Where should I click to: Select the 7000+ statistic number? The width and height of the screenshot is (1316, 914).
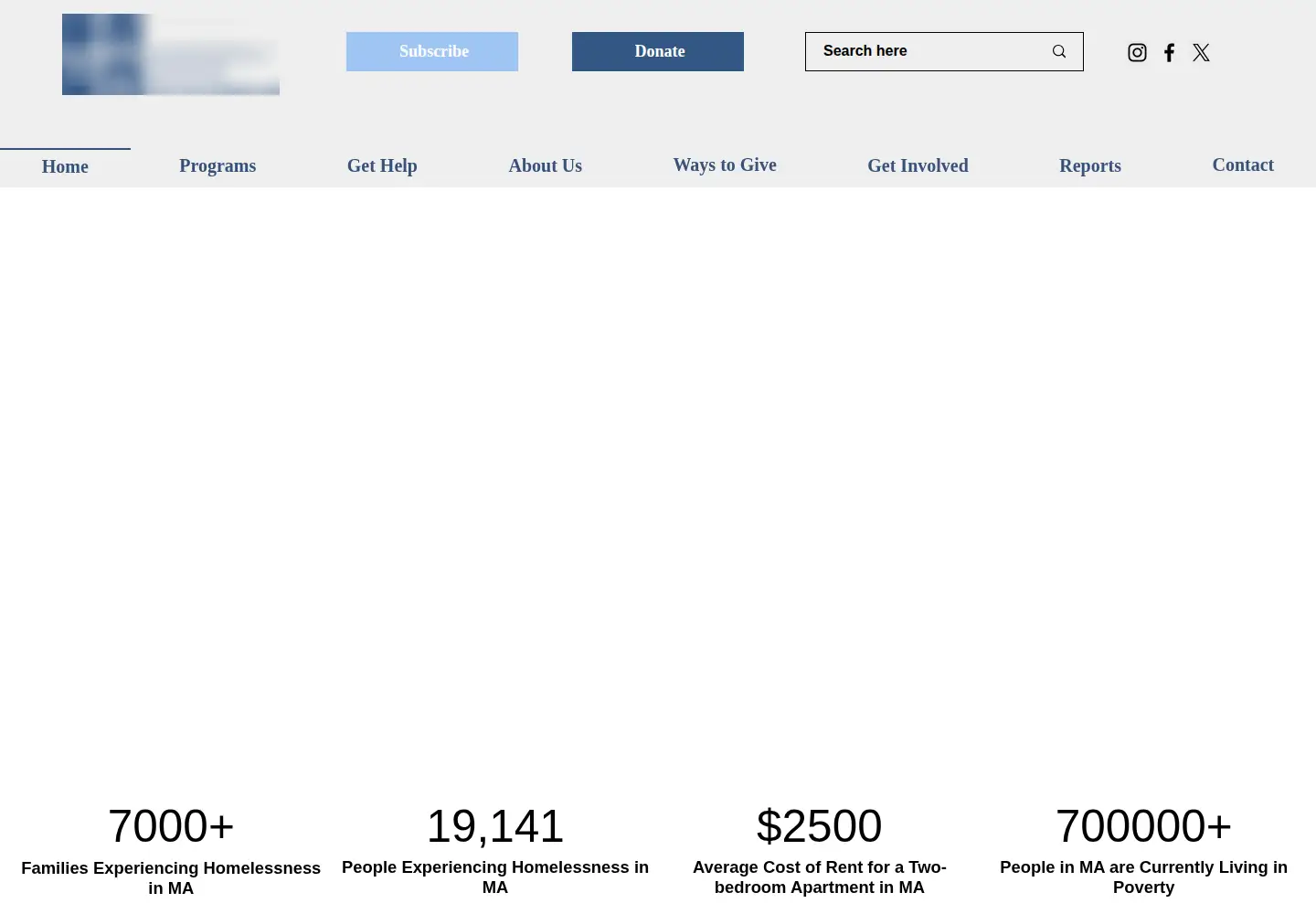point(171,826)
